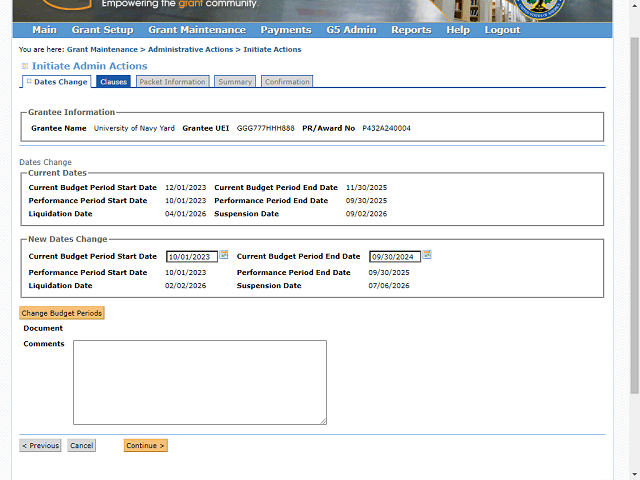Click current budget end date 11/30/2025
This screenshot has width=640, height=480.
tap(367, 188)
